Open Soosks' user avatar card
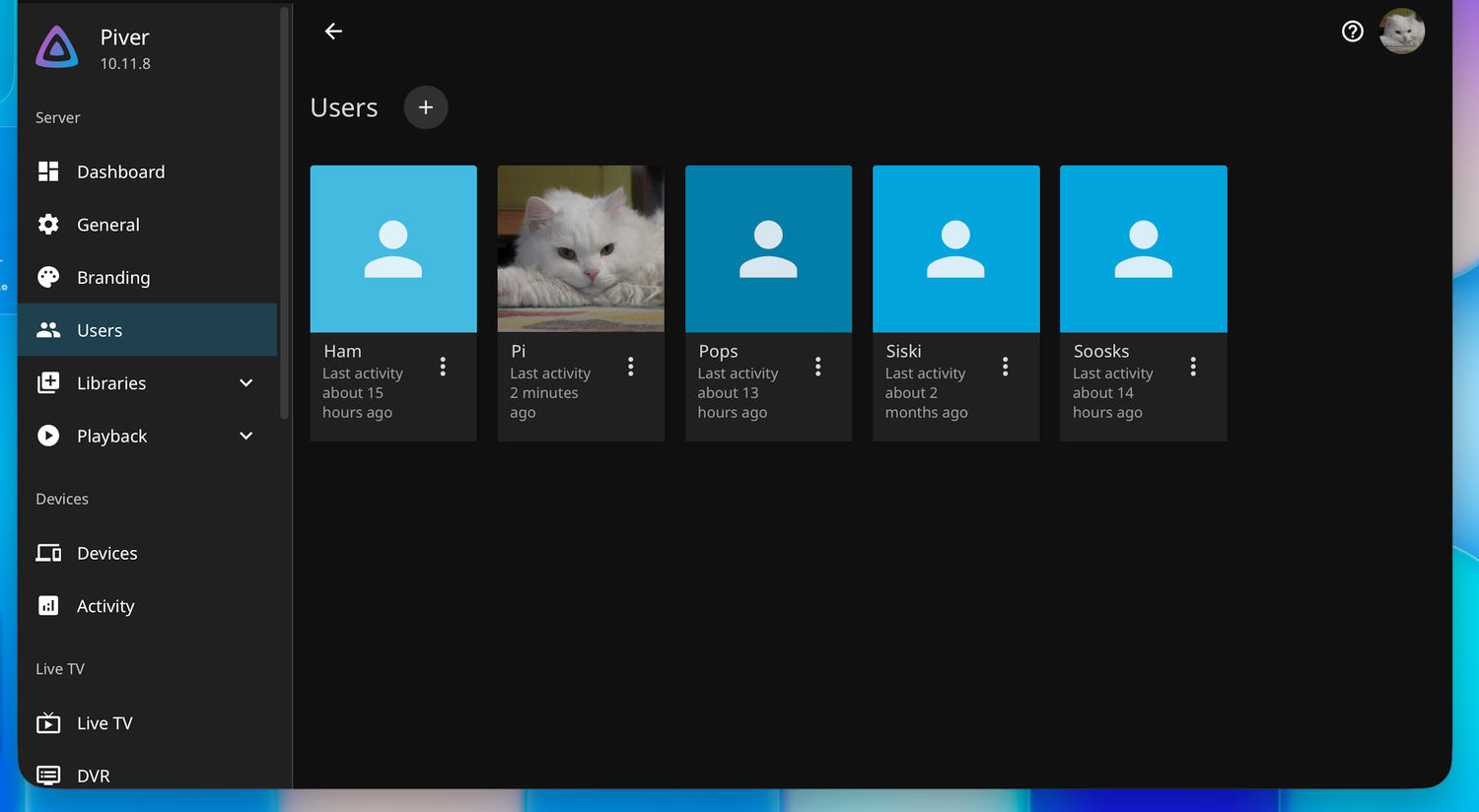This screenshot has height=812, width=1479. [1144, 248]
